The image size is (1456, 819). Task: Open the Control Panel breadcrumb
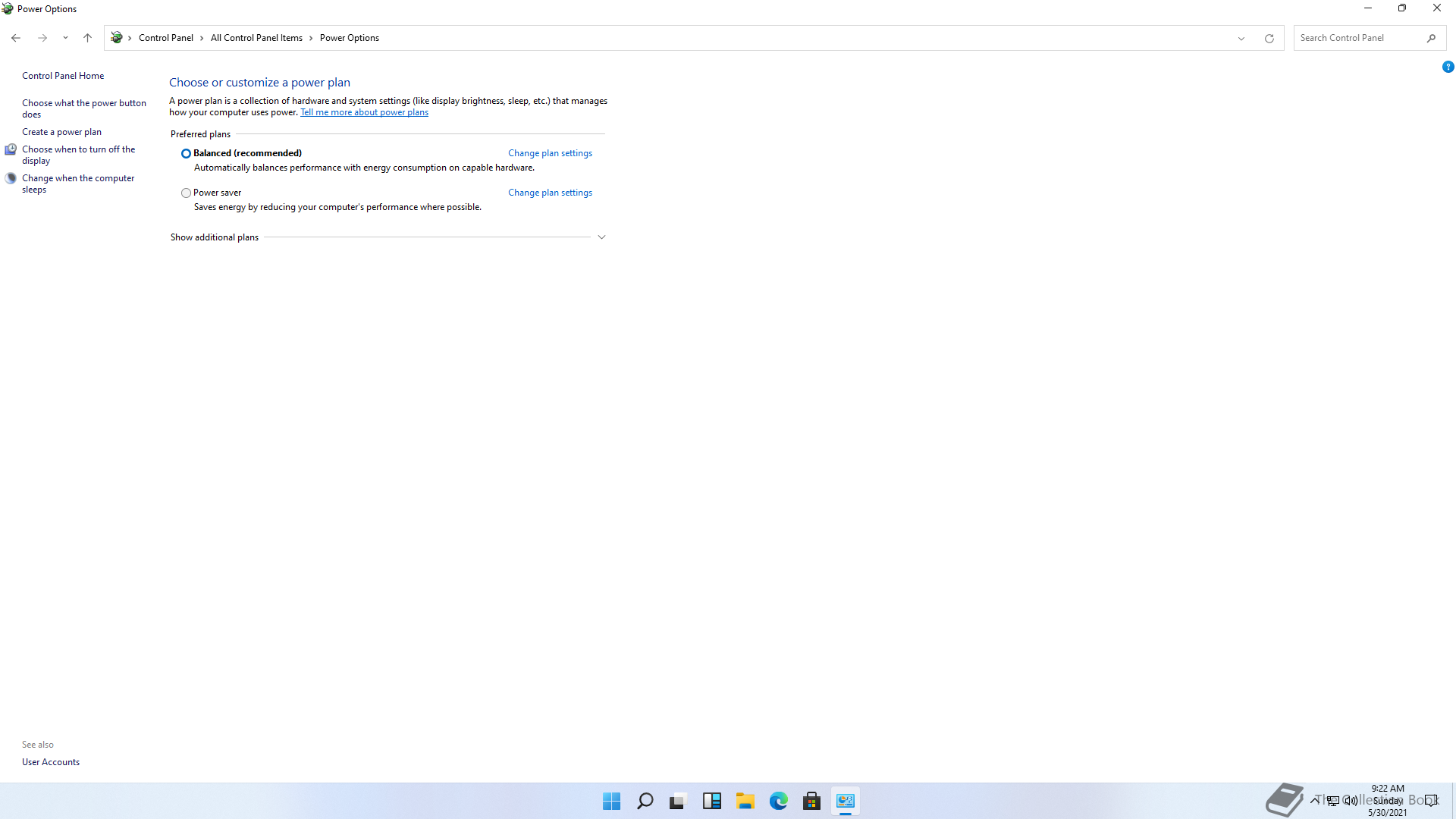(x=166, y=38)
